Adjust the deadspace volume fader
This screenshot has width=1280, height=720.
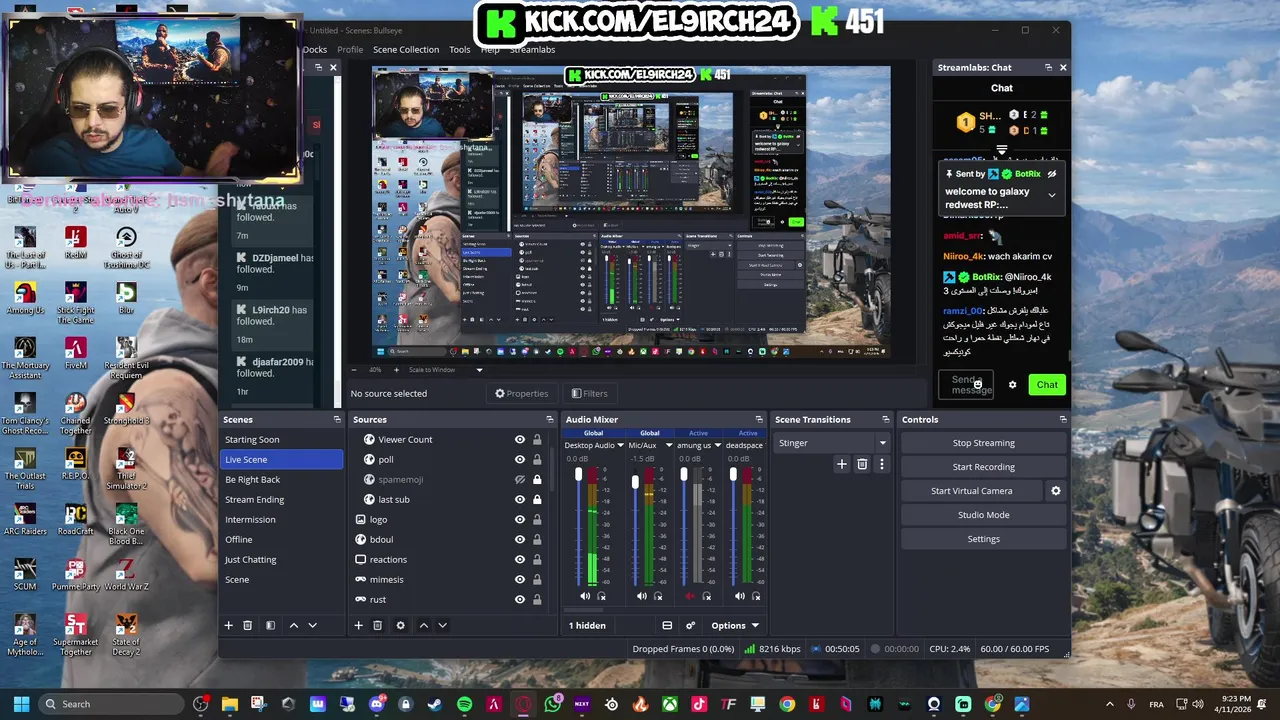[733, 475]
